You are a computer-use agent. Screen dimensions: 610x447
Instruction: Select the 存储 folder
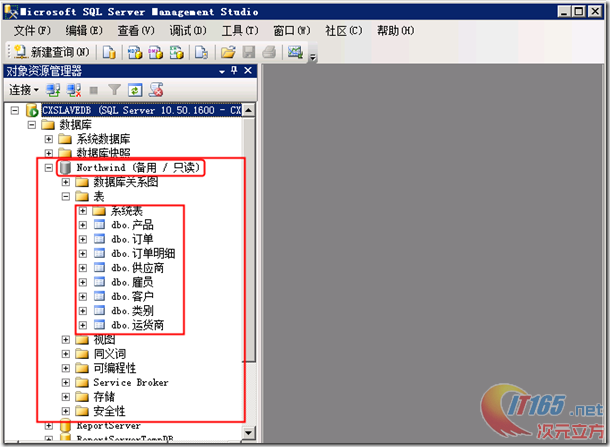(104, 397)
